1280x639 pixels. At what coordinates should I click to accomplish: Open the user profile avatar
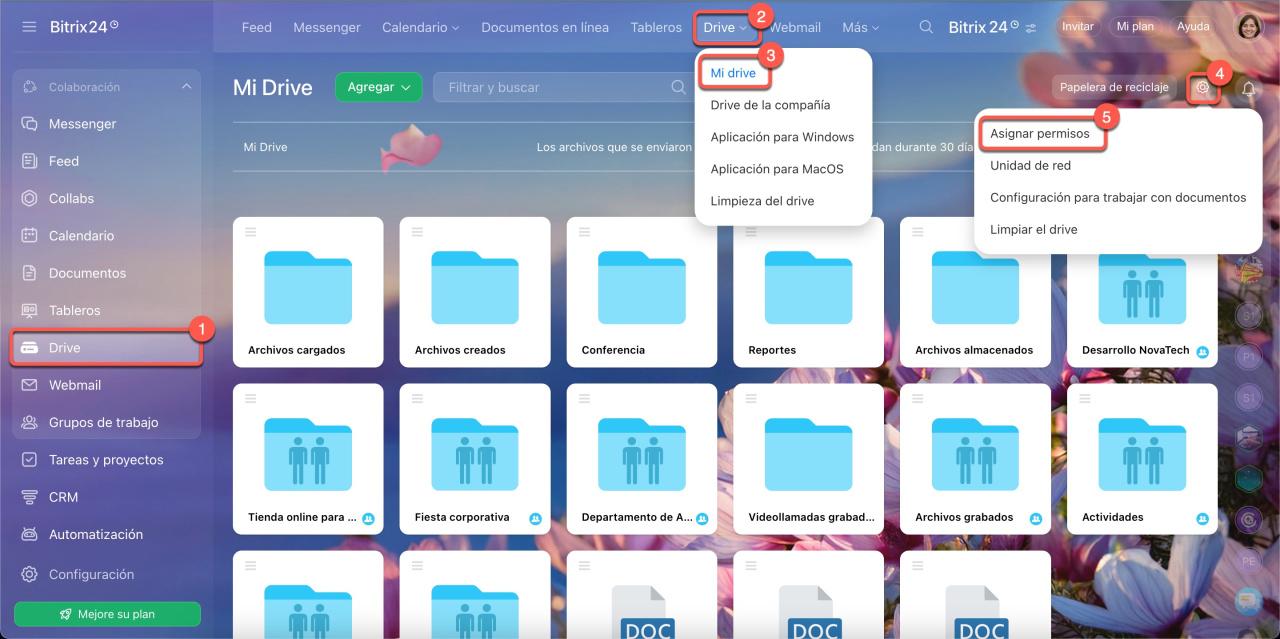(1250, 27)
